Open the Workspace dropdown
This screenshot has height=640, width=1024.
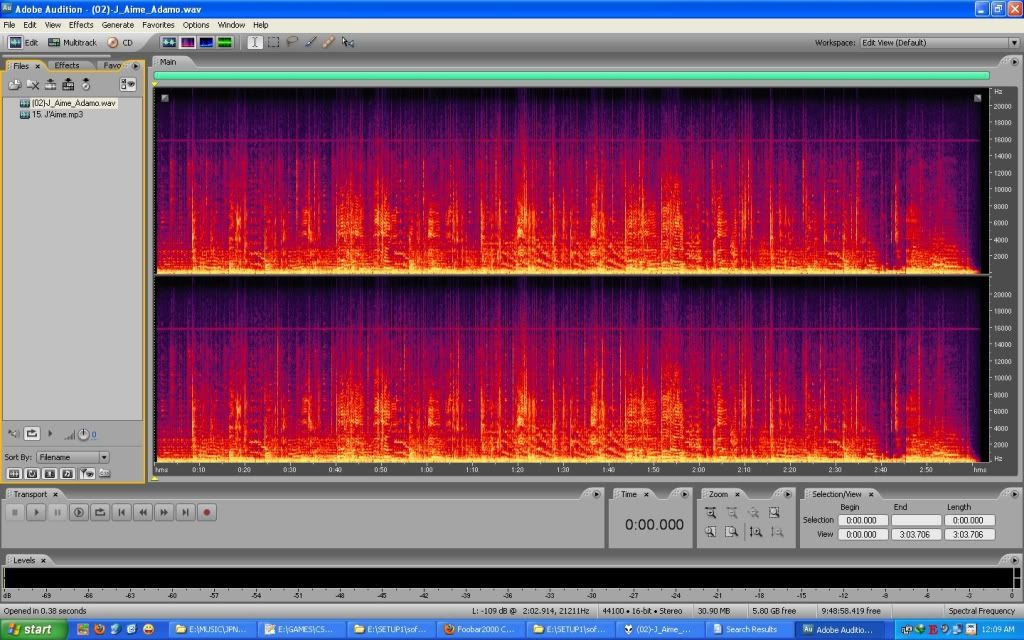point(939,42)
